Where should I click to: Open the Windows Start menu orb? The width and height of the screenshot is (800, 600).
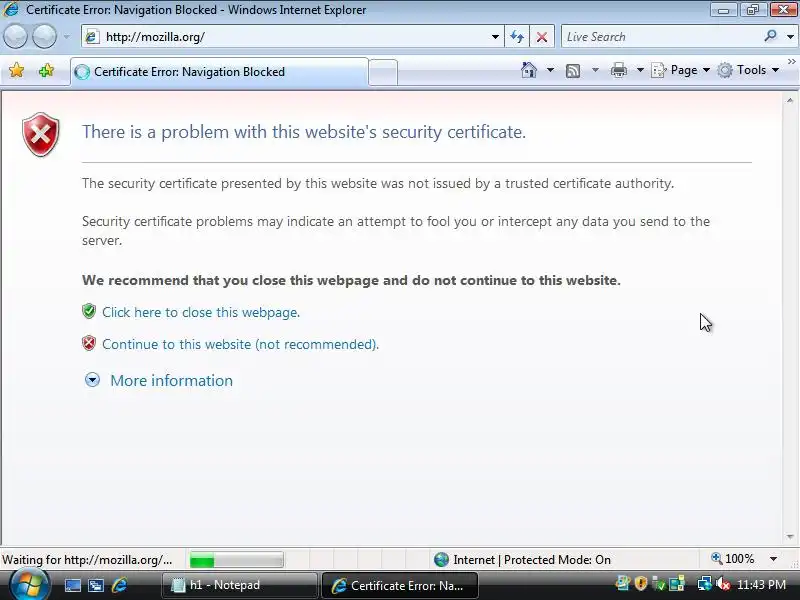[x=30, y=585]
